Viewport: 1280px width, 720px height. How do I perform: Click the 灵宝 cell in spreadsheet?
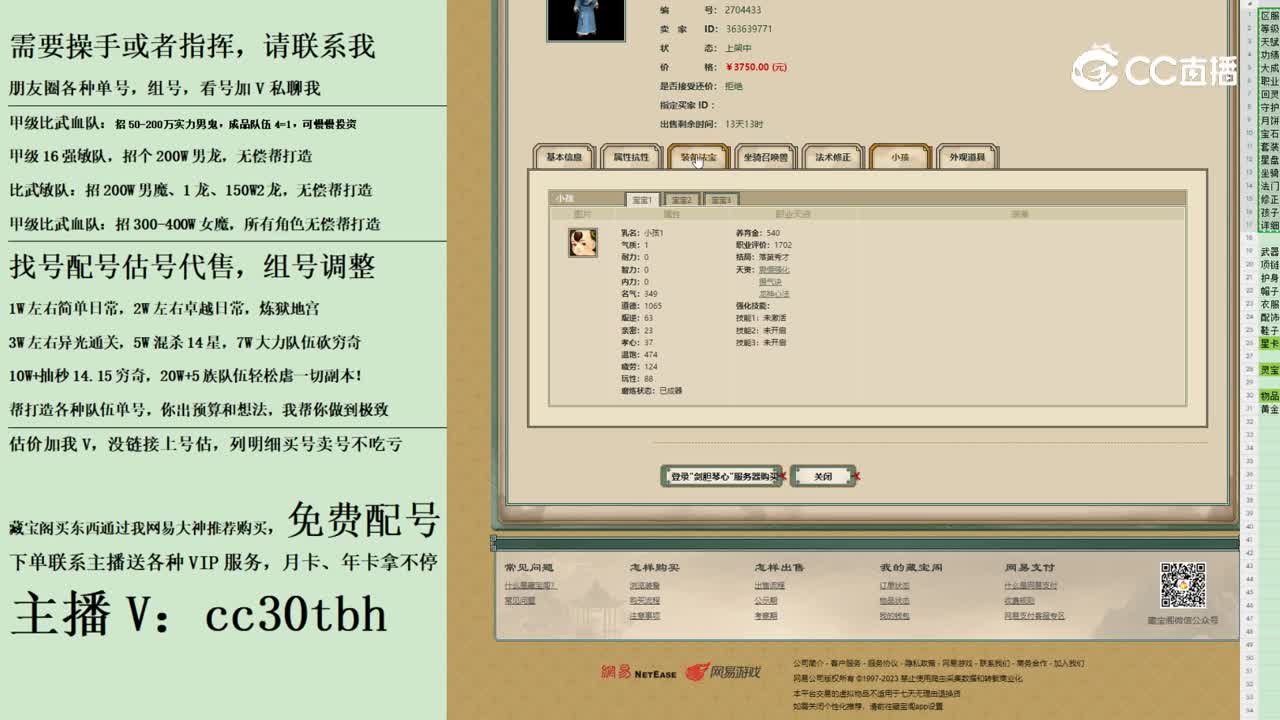(x=1269, y=370)
